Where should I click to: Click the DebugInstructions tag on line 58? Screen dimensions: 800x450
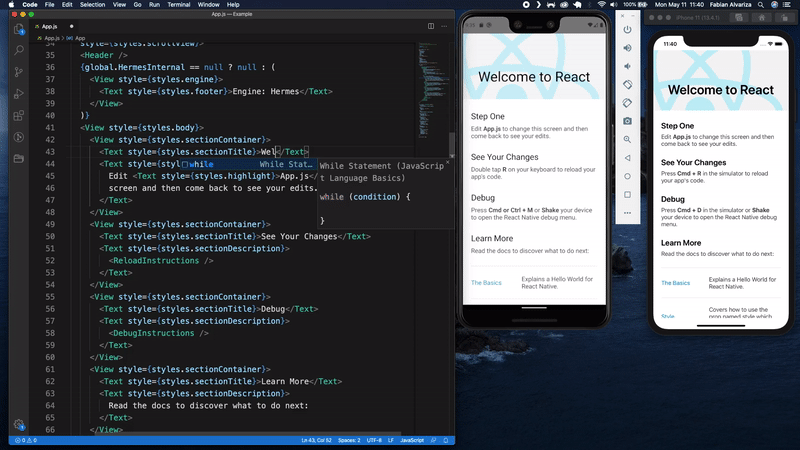154,333
